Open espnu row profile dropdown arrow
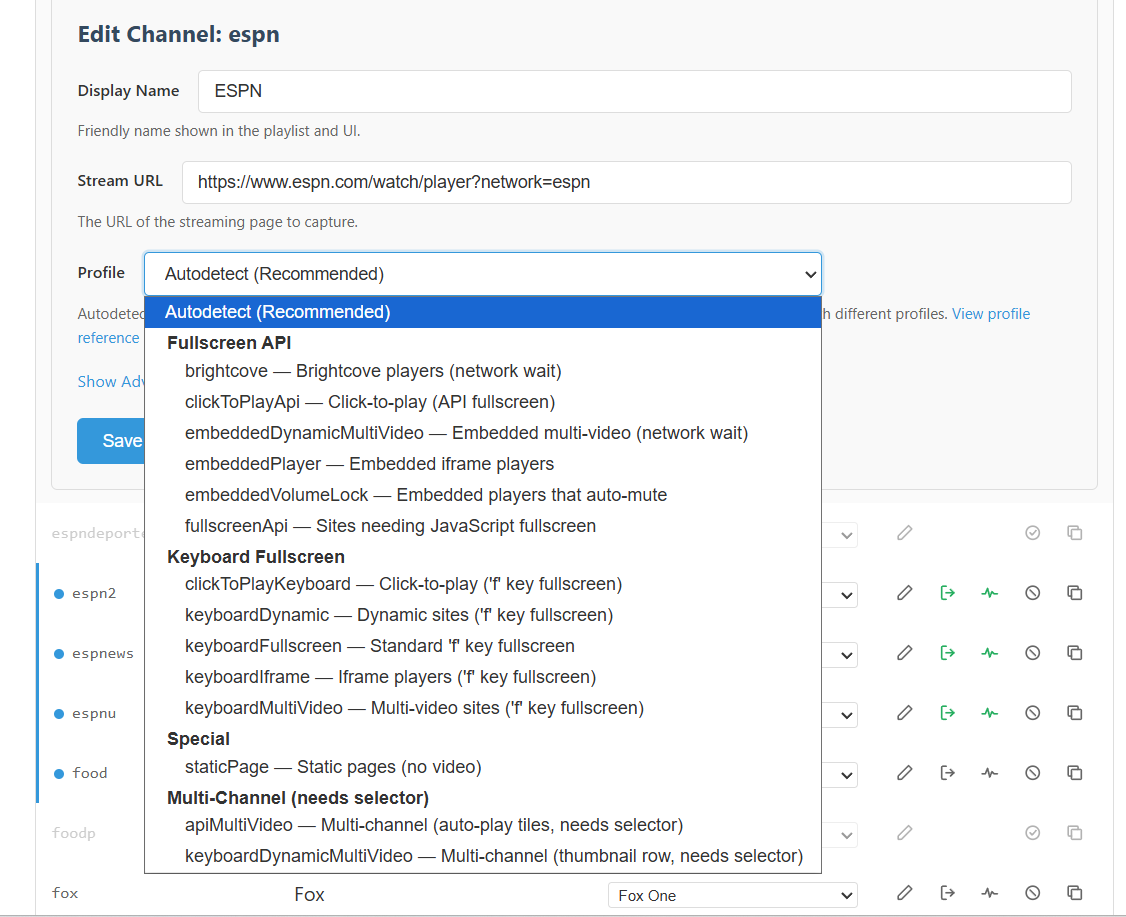The height and width of the screenshot is (917, 1126). 847,715
